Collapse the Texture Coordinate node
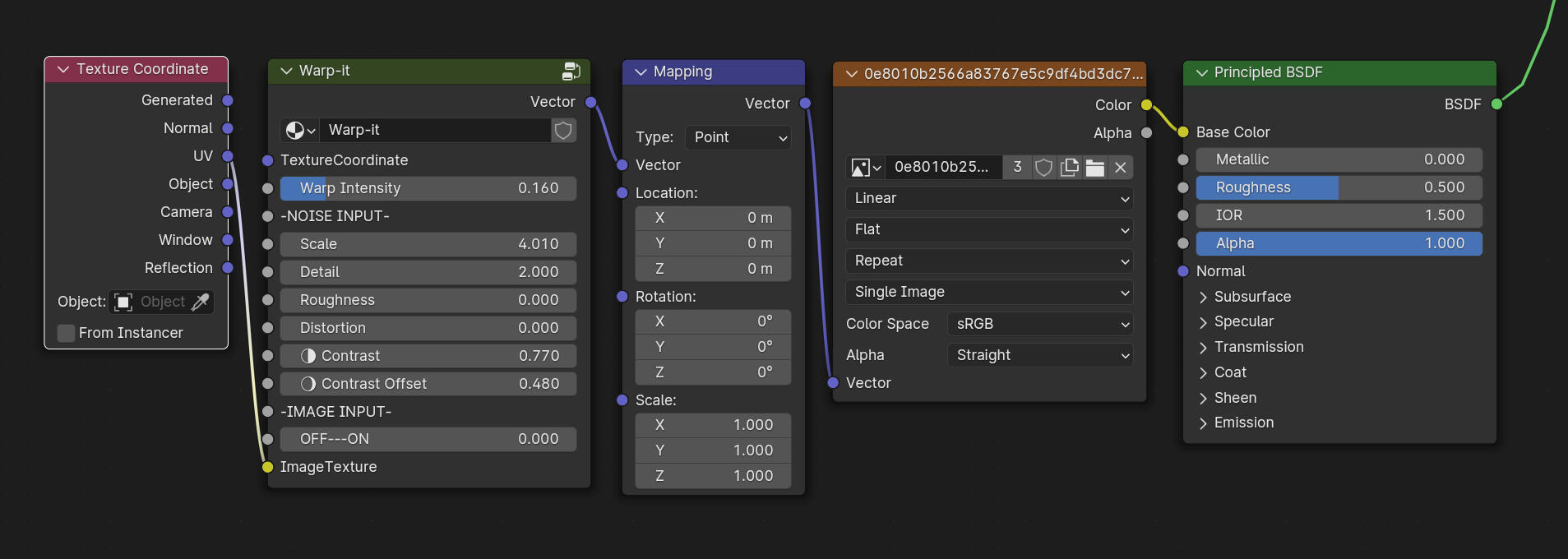Screen dimensions: 1568x559 [63, 70]
